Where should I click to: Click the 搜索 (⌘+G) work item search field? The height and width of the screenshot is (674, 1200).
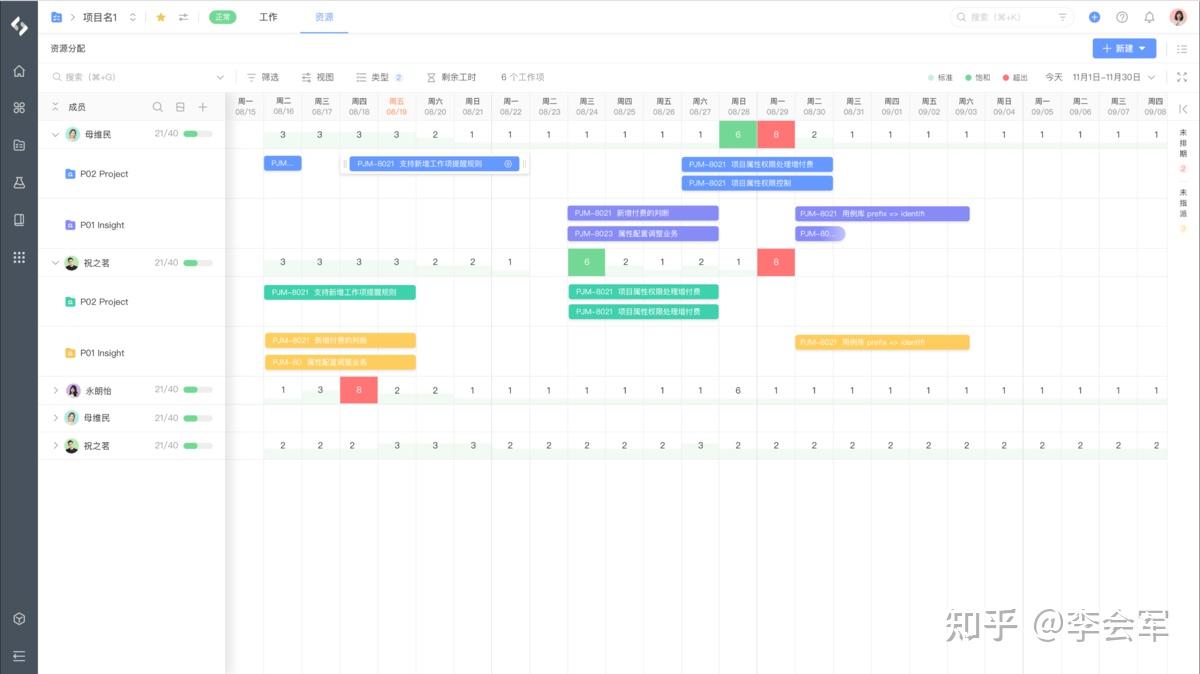pyautogui.click(x=139, y=77)
